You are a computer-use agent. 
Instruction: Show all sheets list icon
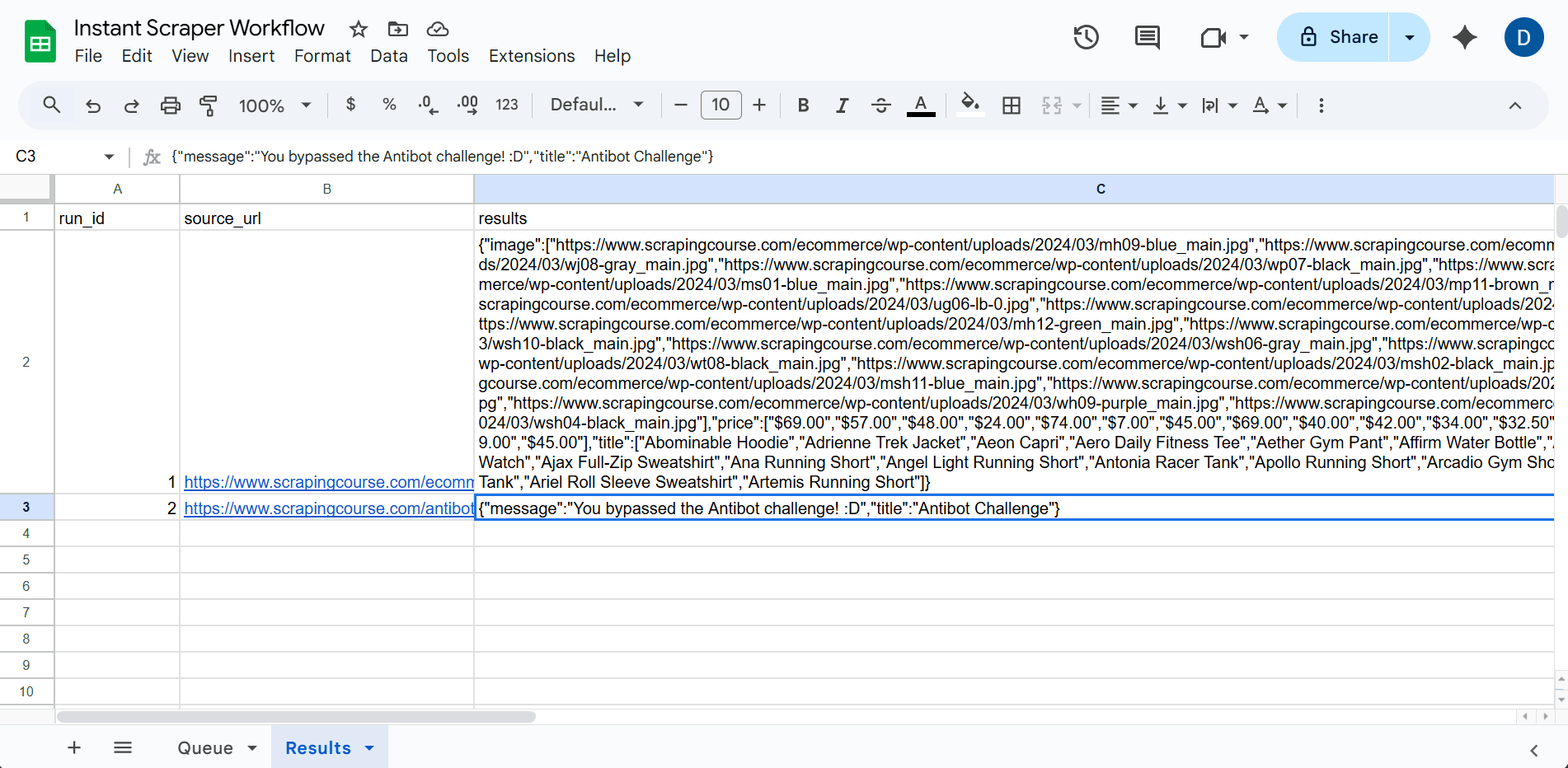click(123, 747)
